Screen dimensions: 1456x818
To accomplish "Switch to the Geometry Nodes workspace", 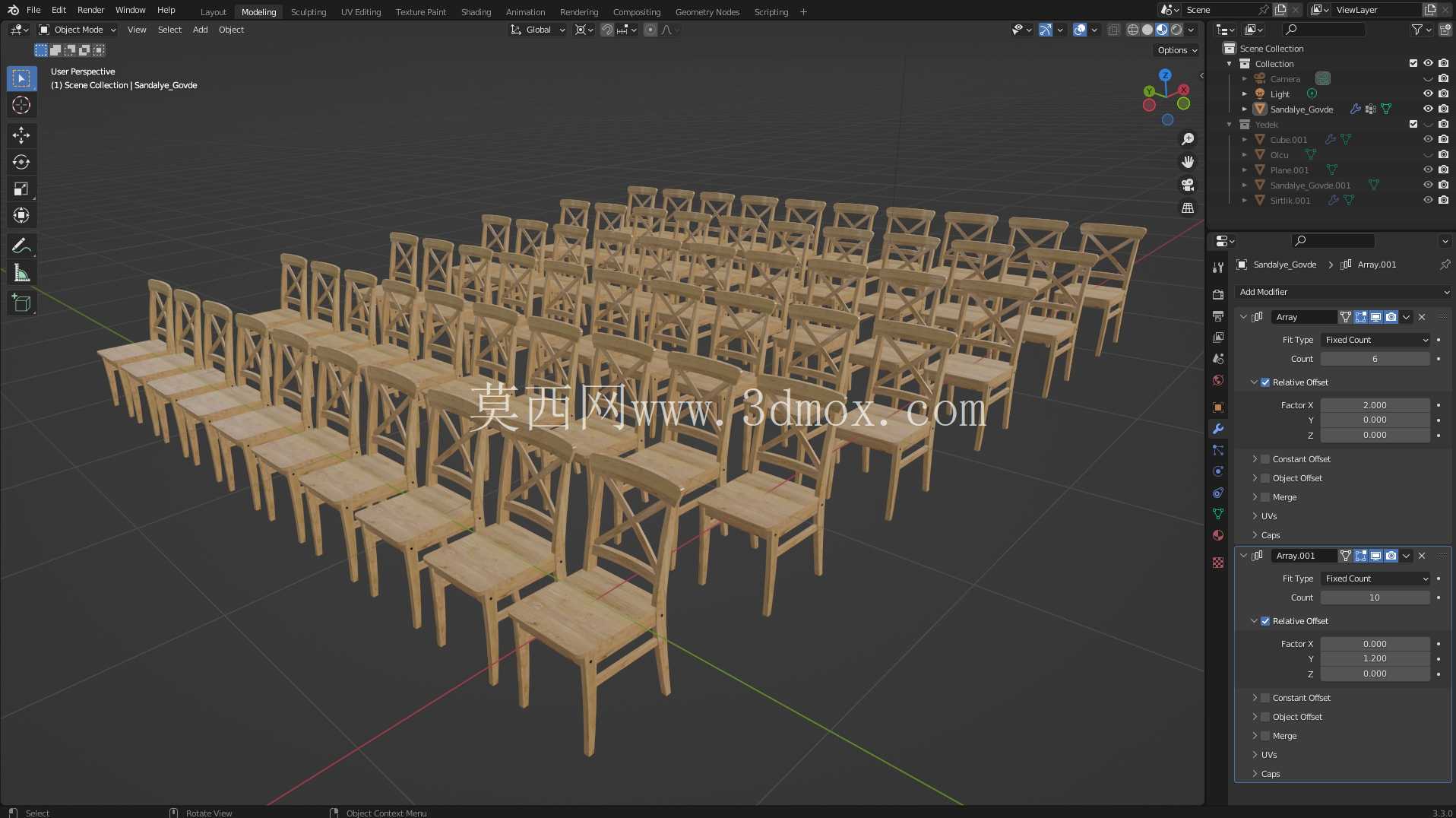I will [x=707, y=11].
